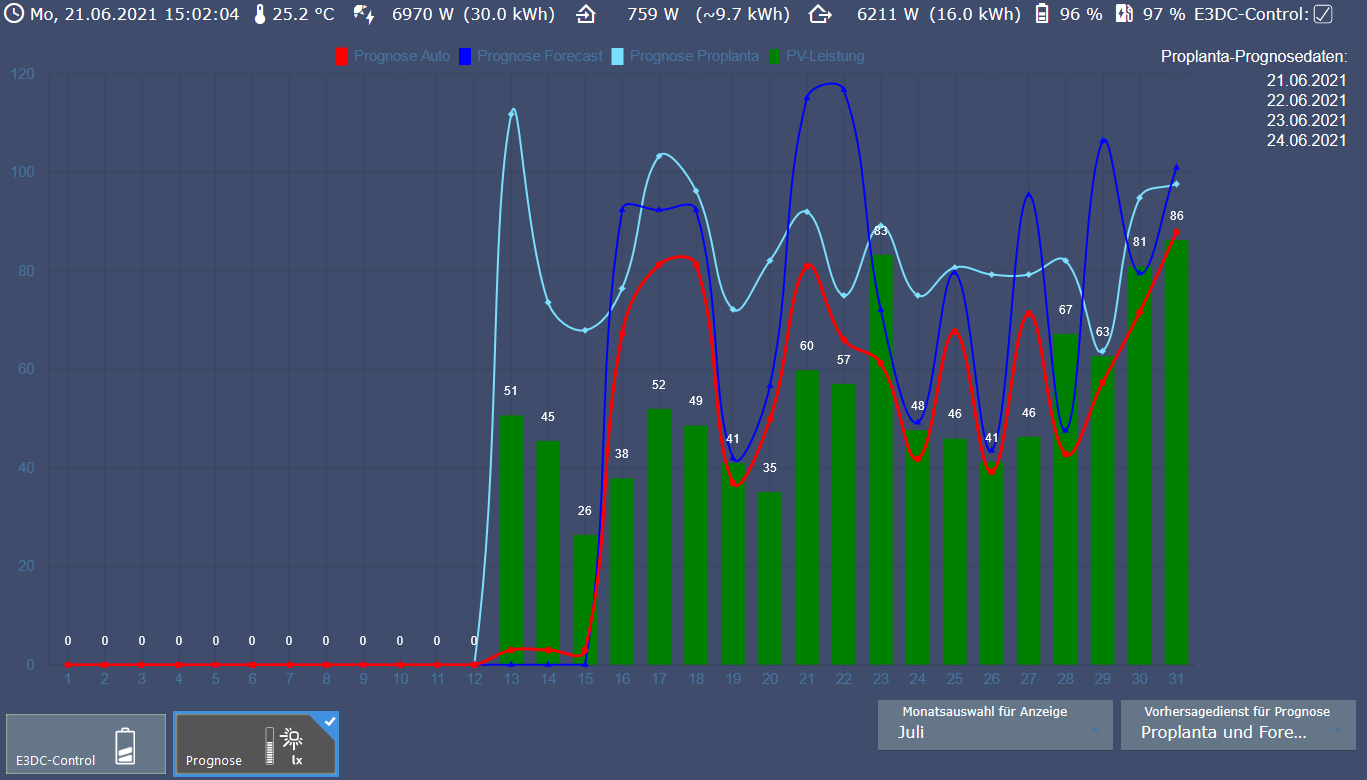Open the E3DC-Control view
Screen dimensions: 1367x780
(86, 743)
